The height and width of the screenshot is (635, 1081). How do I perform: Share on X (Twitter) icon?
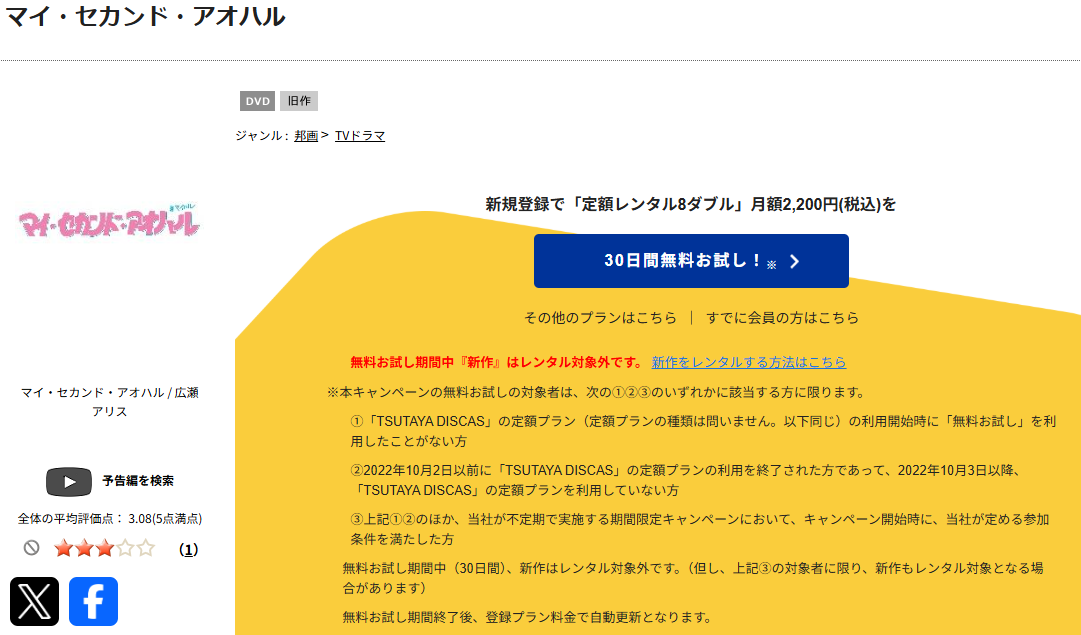click(x=34, y=601)
